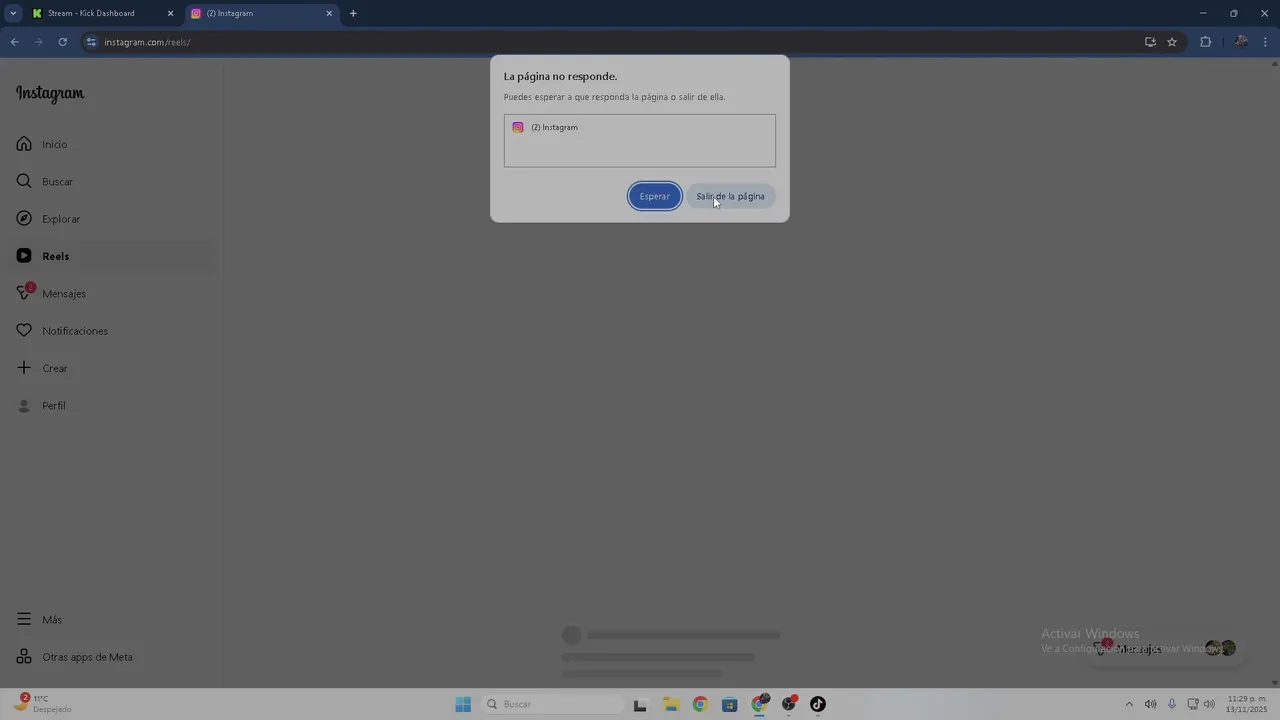Open the Windows Start menu
The height and width of the screenshot is (720, 1280).
[463, 704]
